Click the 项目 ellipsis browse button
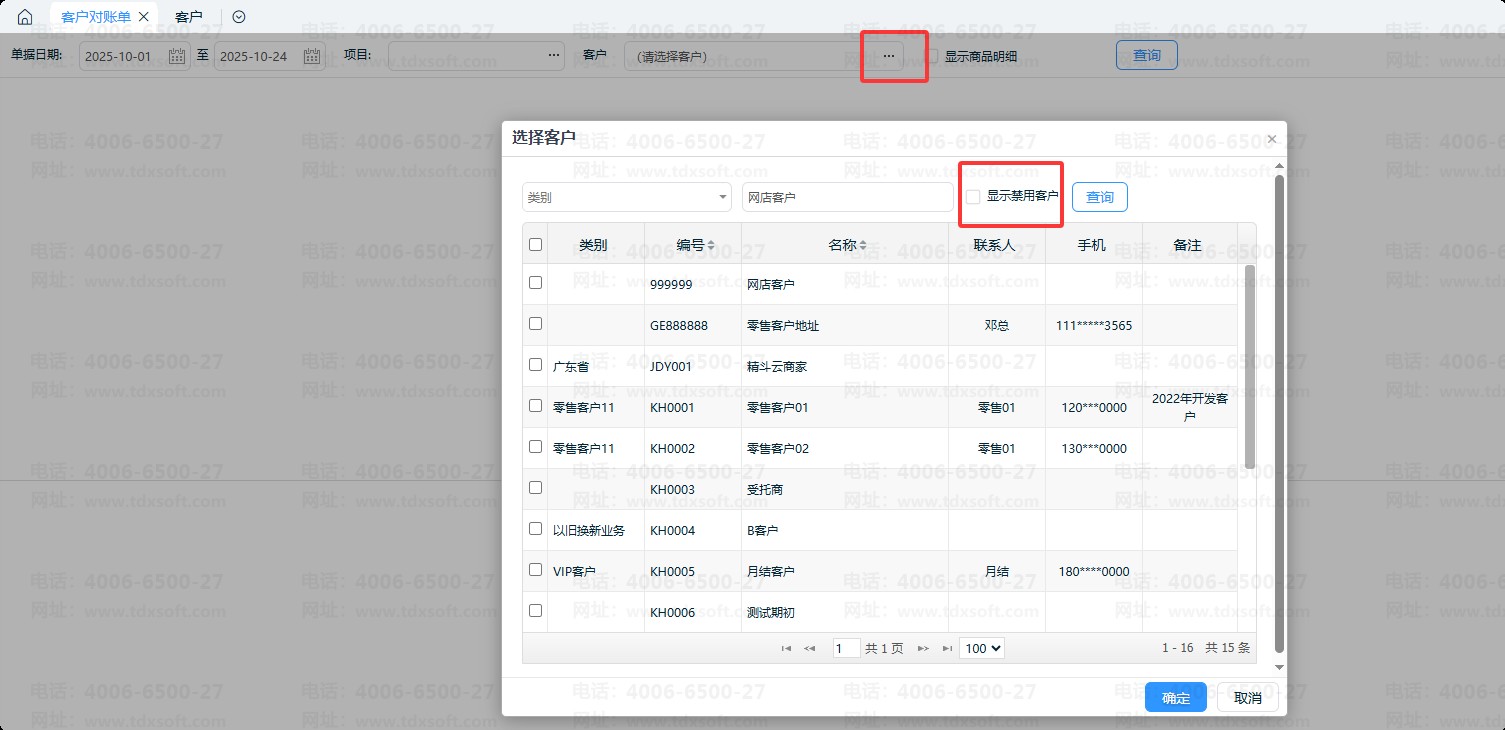1505x730 pixels. [x=554, y=56]
